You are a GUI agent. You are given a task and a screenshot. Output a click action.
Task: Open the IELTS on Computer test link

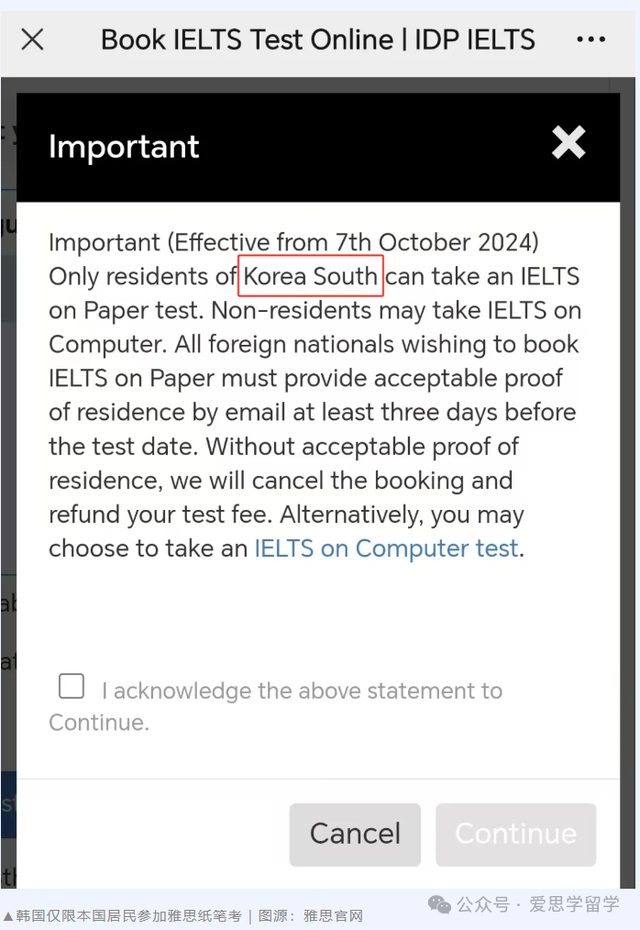click(x=386, y=549)
